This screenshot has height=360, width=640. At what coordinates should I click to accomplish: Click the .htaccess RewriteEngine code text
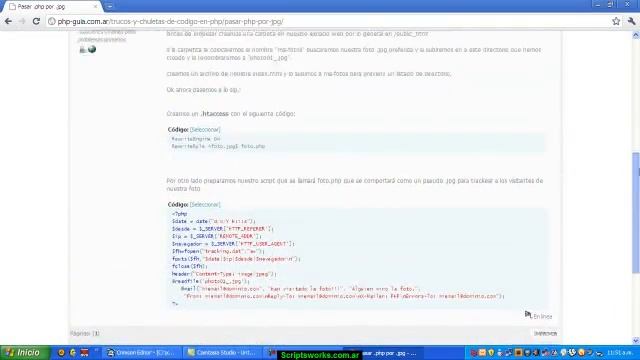[x=196, y=139]
